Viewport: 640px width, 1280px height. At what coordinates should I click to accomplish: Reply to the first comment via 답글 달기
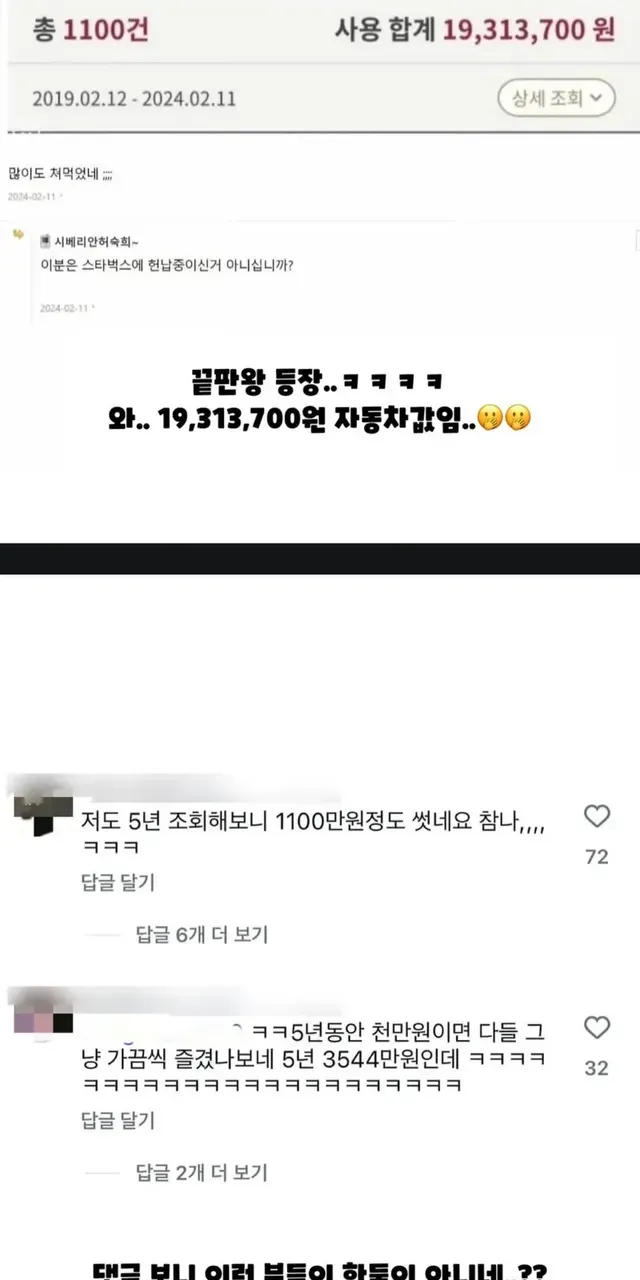[x=116, y=883]
